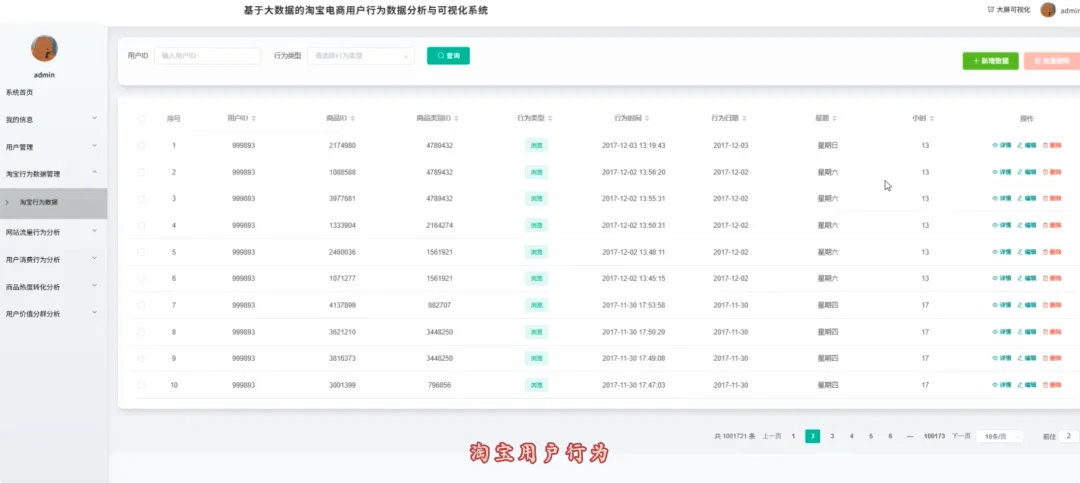
Task: Click the 浏览 tag in row 1
Action: click(x=536, y=145)
